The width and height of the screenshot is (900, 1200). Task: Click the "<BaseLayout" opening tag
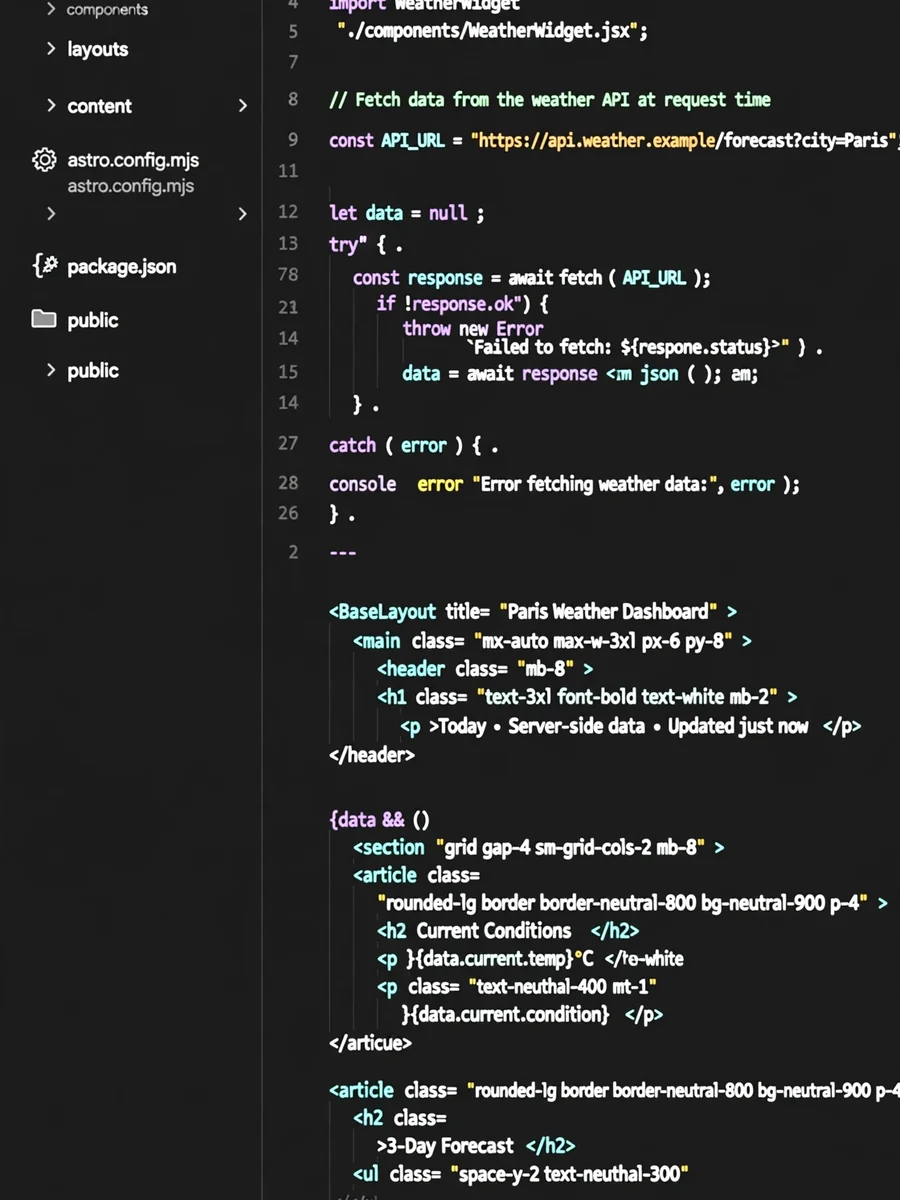pos(383,611)
